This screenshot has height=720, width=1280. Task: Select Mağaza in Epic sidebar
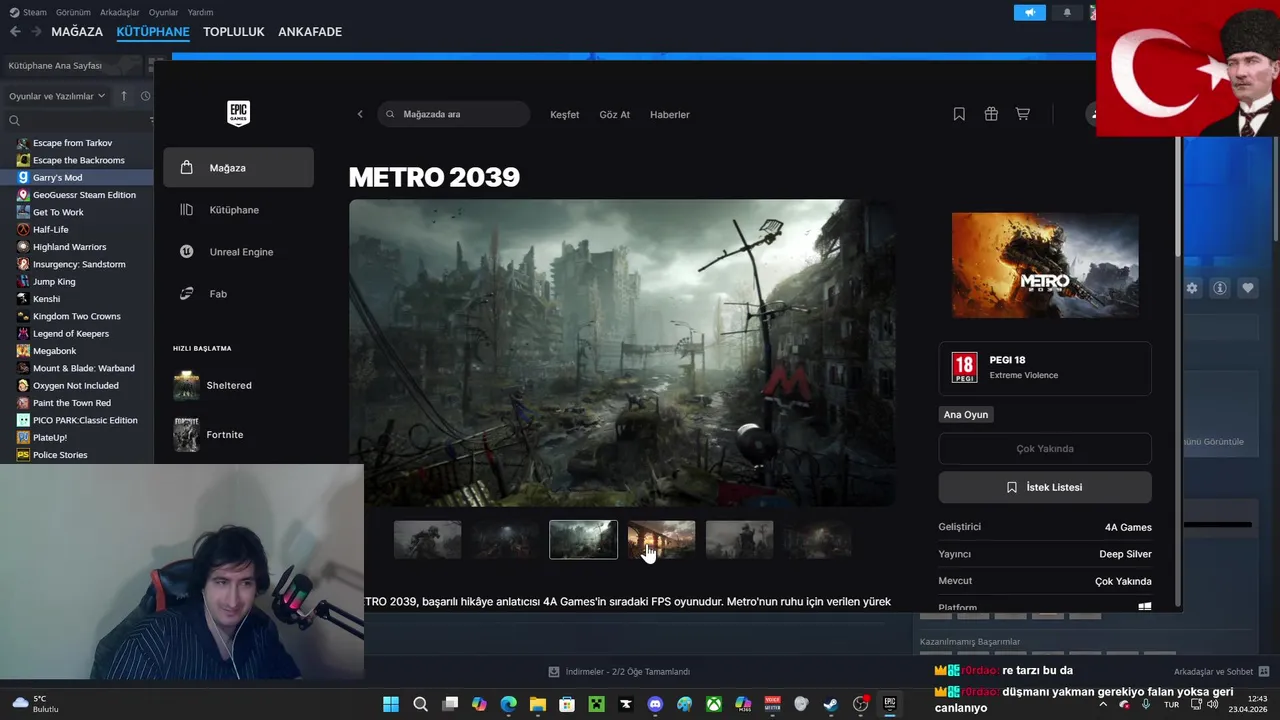(x=238, y=168)
